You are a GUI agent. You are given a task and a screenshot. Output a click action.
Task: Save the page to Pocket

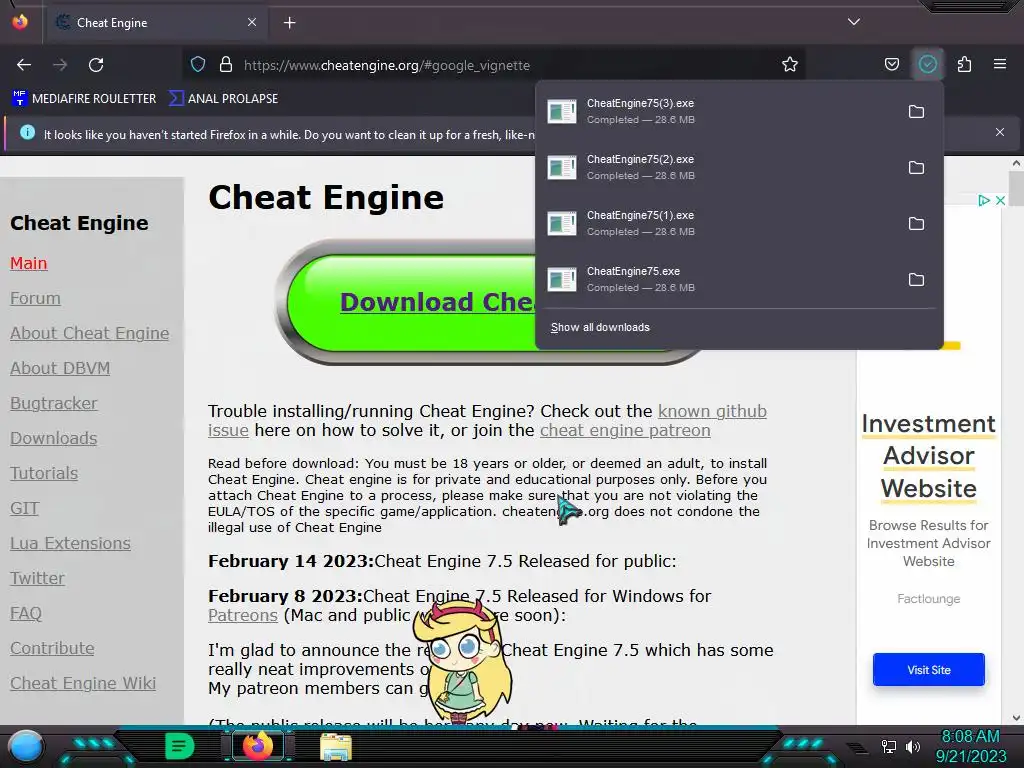(x=891, y=65)
